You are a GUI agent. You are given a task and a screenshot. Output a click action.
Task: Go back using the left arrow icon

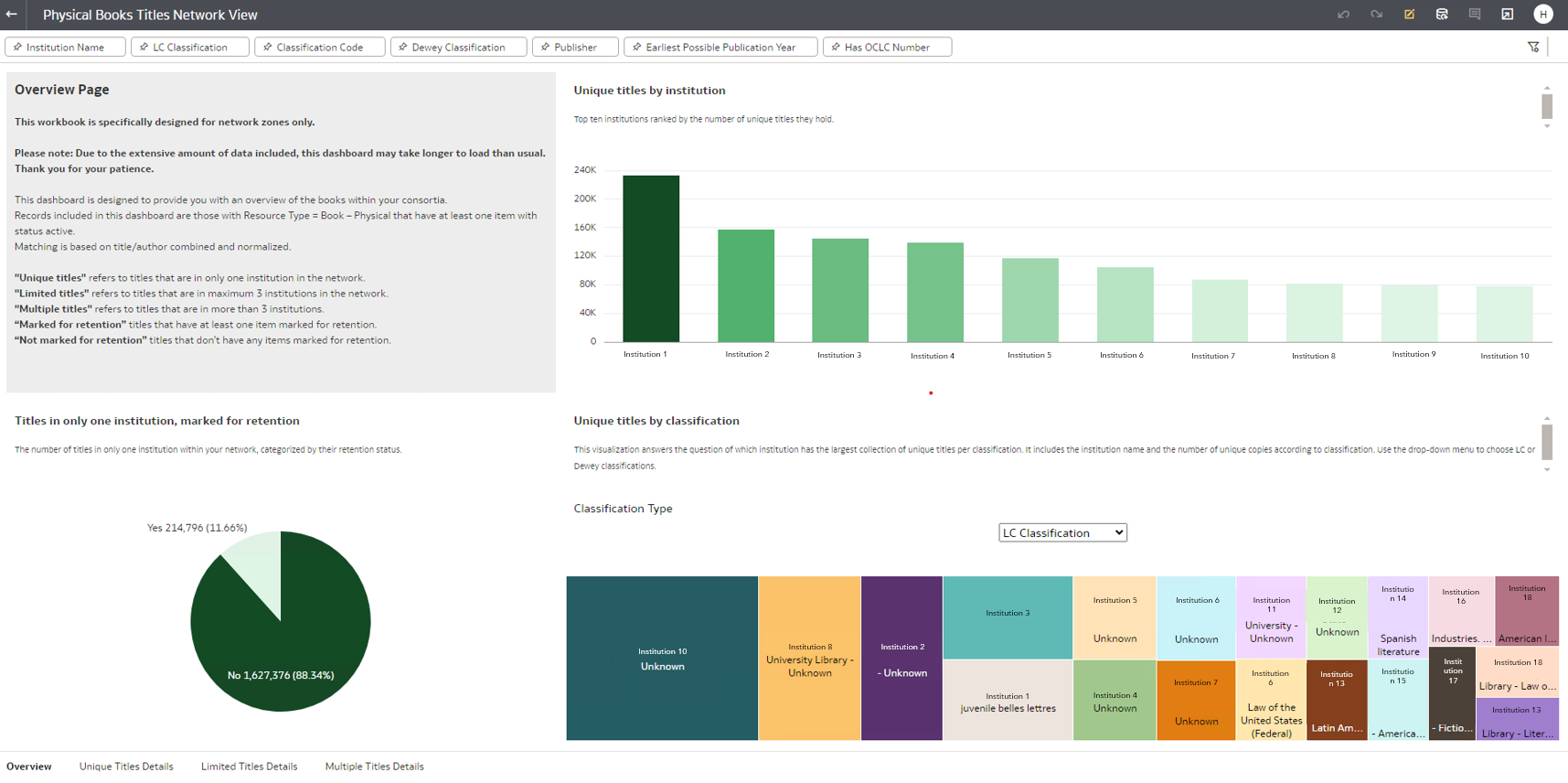tap(12, 15)
